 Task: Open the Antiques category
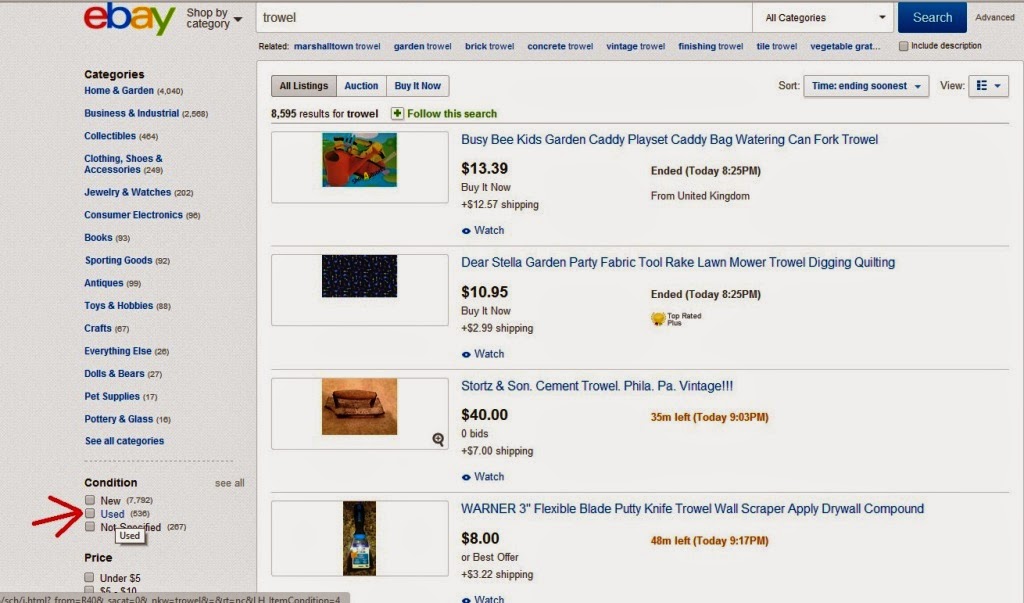pos(103,283)
